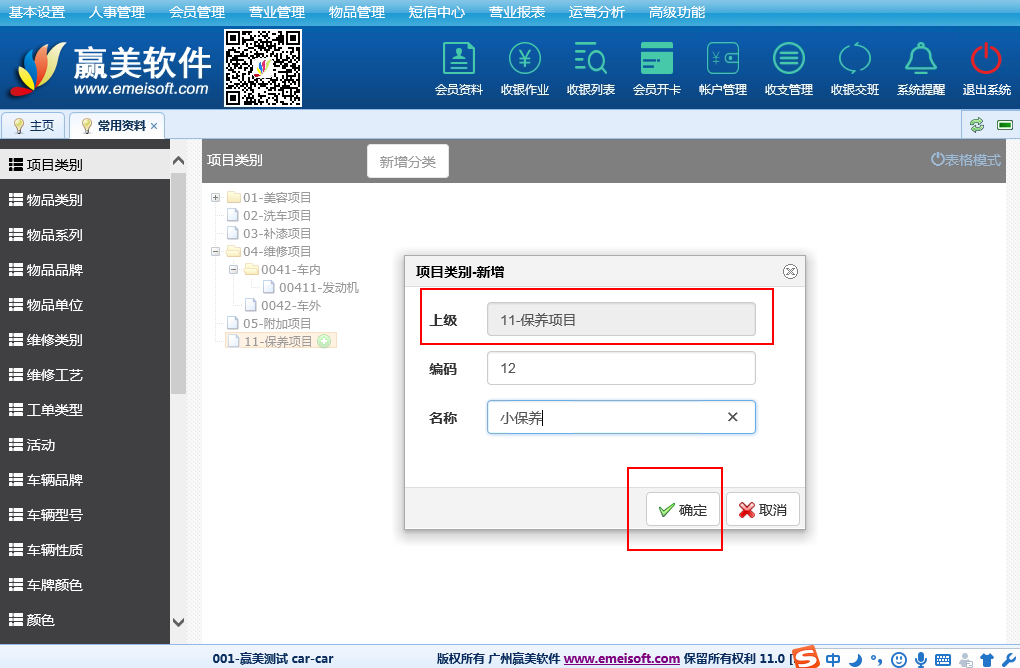Clear the 名称 field with X
1020x668 pixels.
click(x=732, y=418)
